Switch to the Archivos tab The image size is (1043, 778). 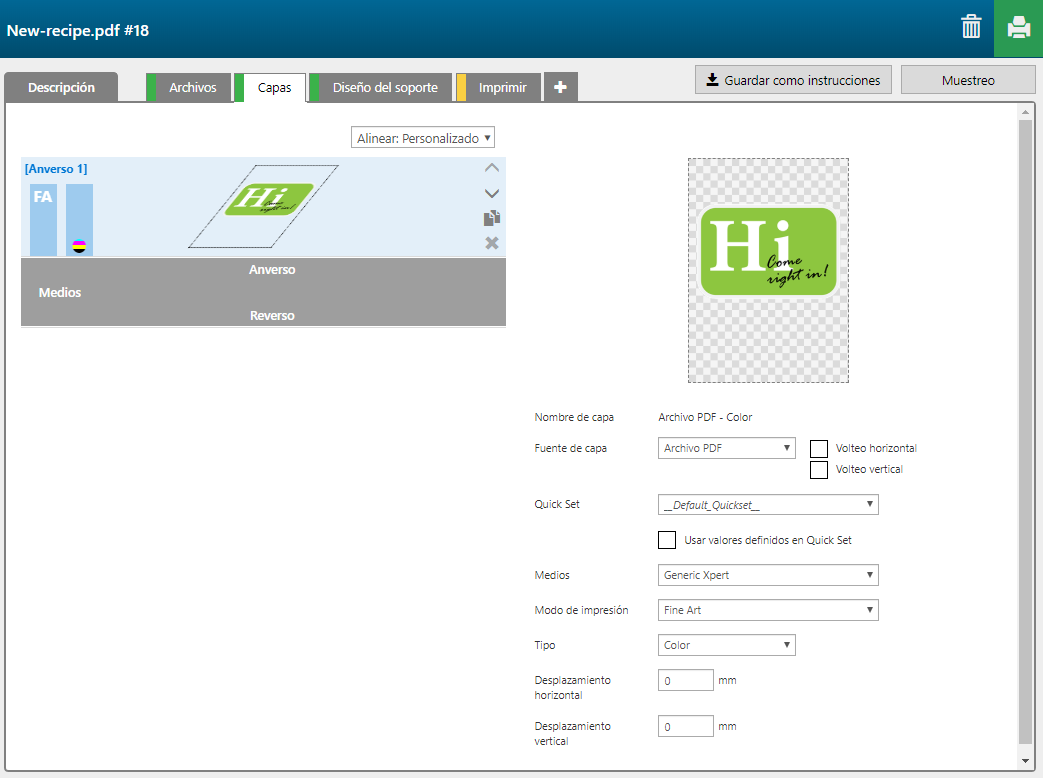click(x=188, y=87)
